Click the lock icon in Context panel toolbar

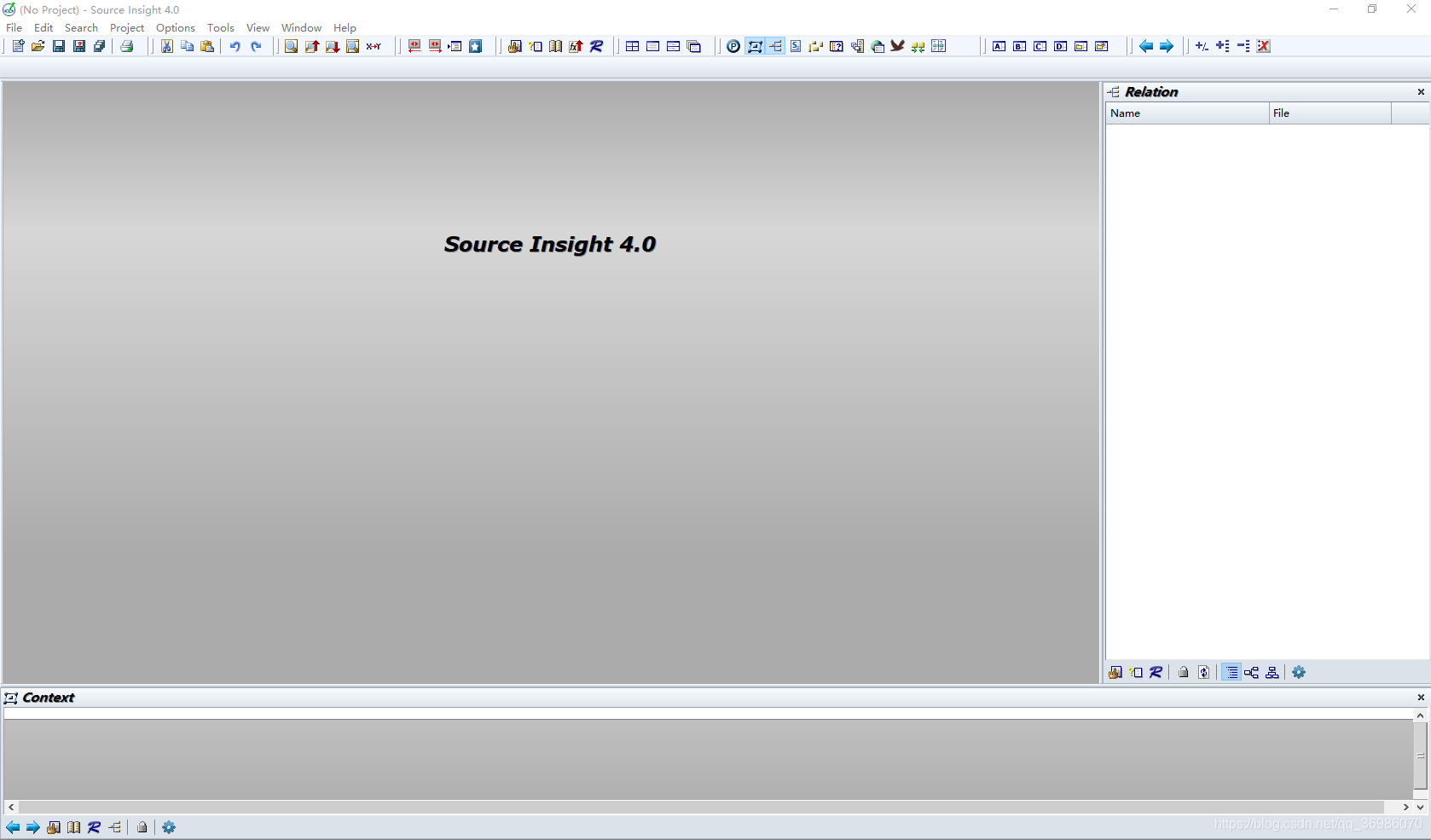pos(142,827)
